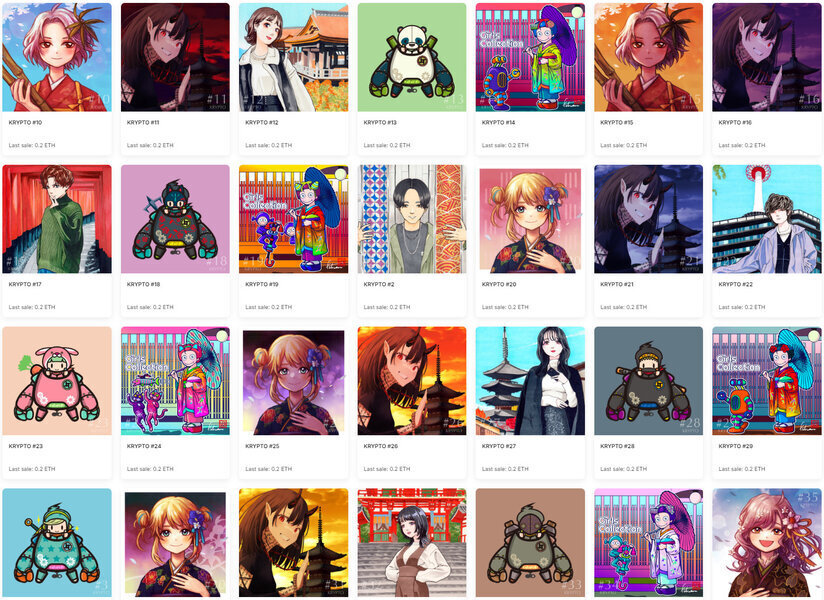
Task: Click KRYPTO #21 last sale 0.2 ETH
Action: (x=623, y=307)
